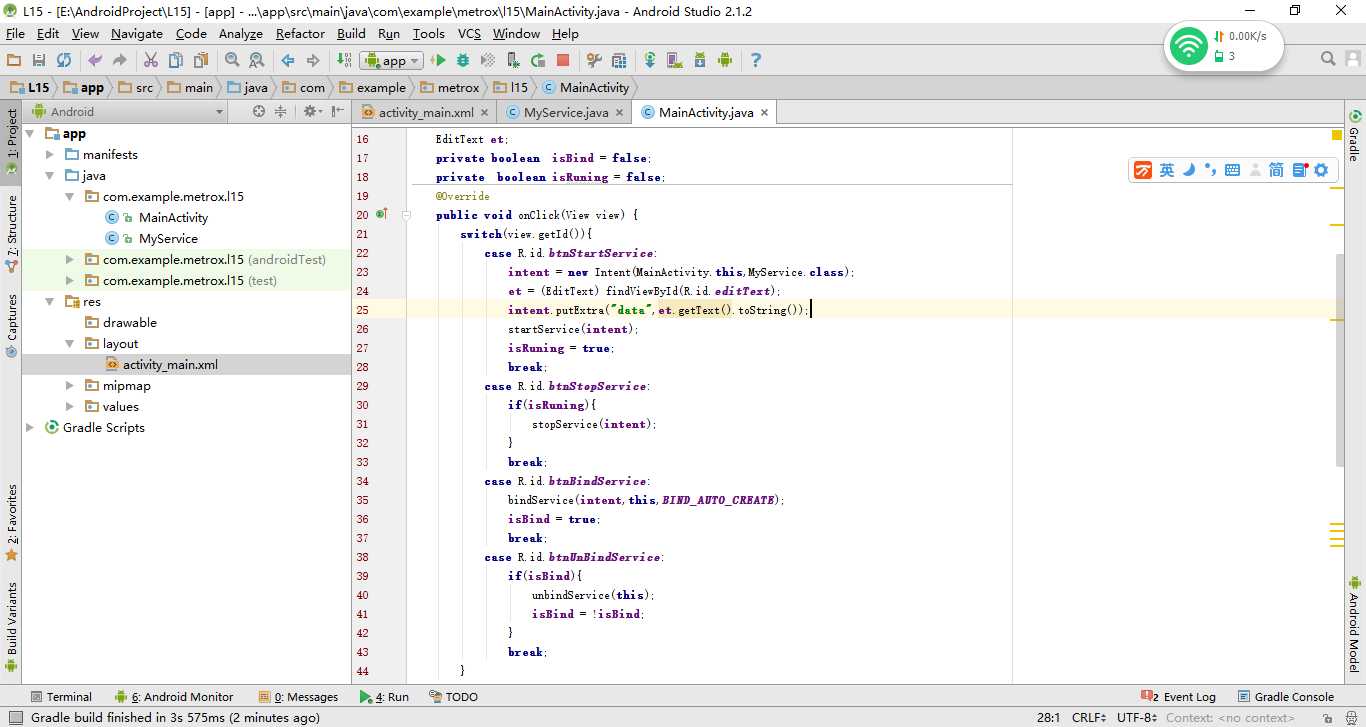Click the Paste toolbar icon

pos(200,60)
